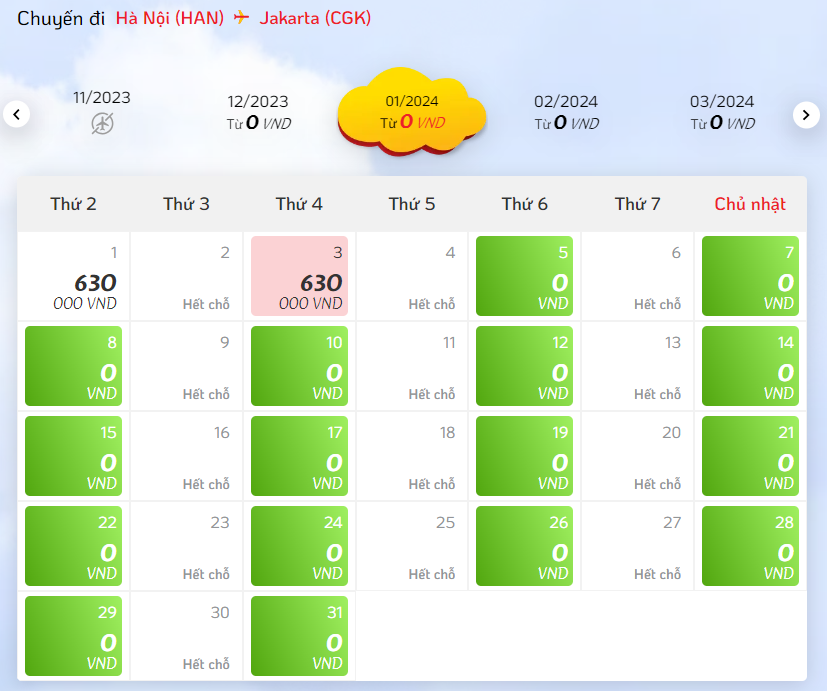The width and height of the screenshot is (827, 691).
Task: Select the 0 VND fare on January 22
Action: coord(73,546)
